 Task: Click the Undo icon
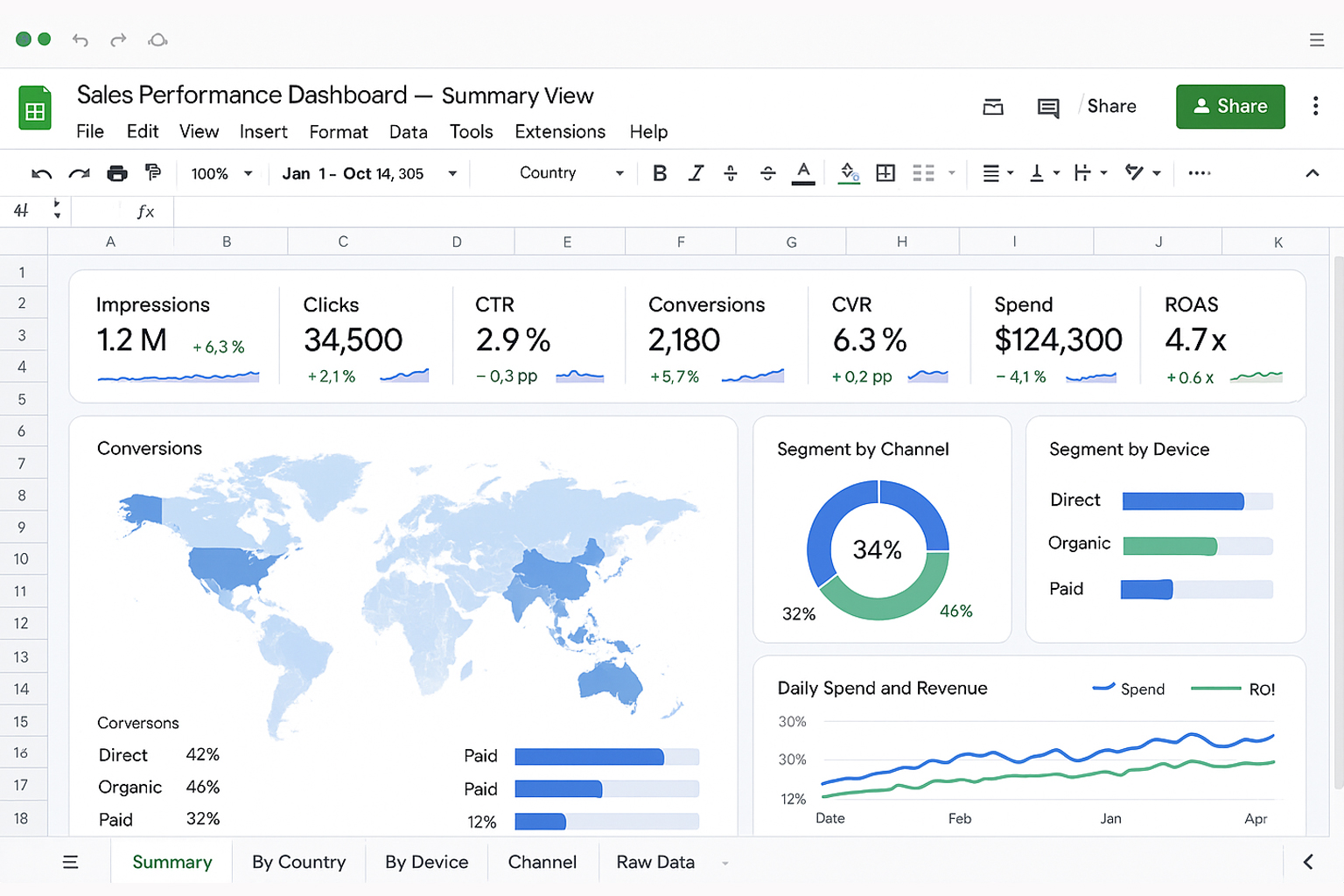pos(41,173)
